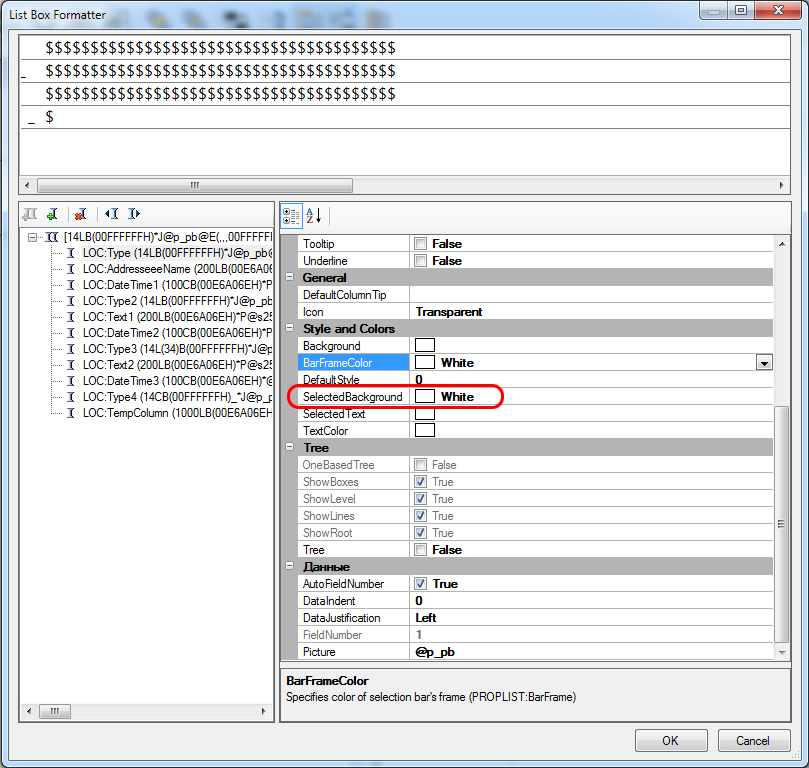Click the add column toolbar icon
The image size is (809, 768).
52,214
